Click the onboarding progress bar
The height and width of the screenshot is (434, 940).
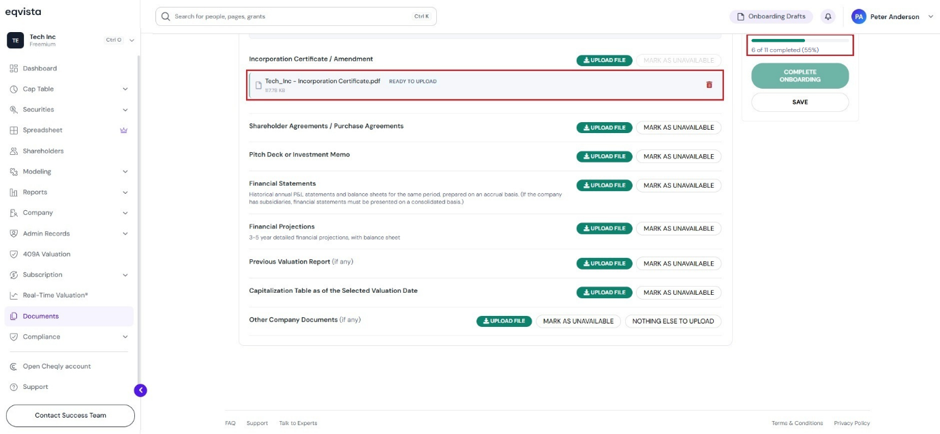tap(800, 40)
